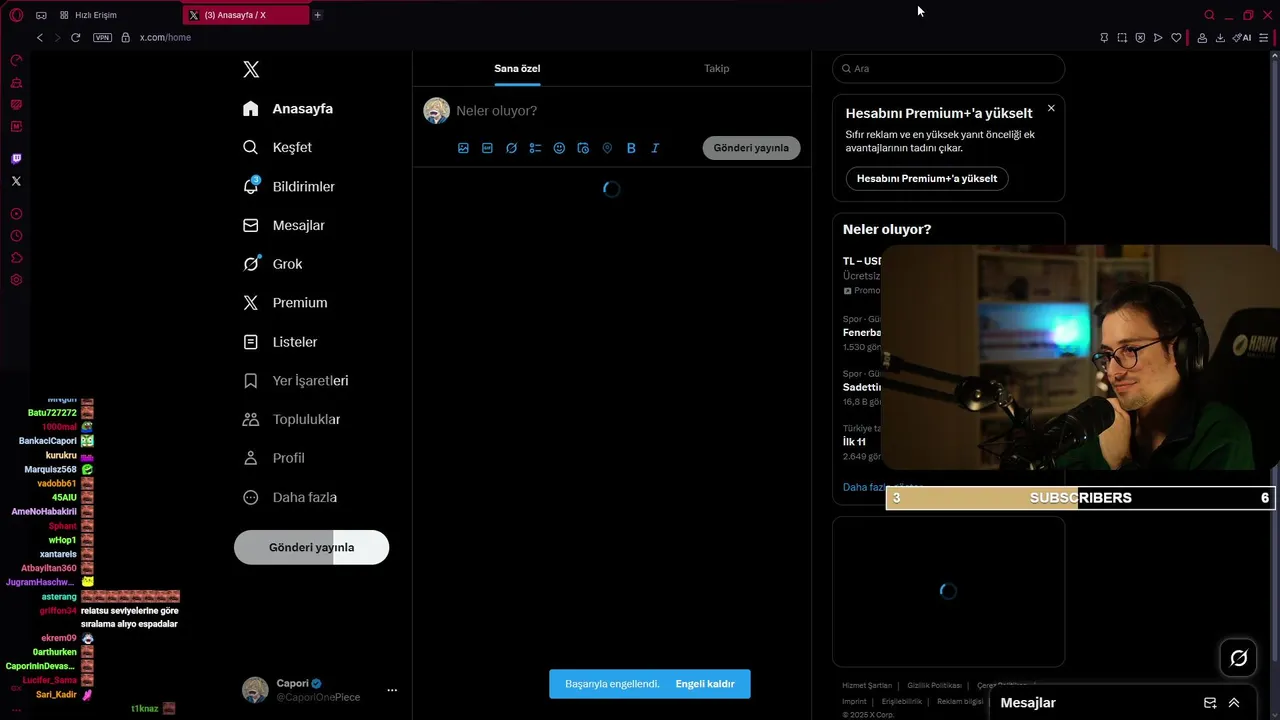The width and height of the screenshot is (1280, 720).
Task: Open account options dots next to Capori
Action: coord(392,690)
